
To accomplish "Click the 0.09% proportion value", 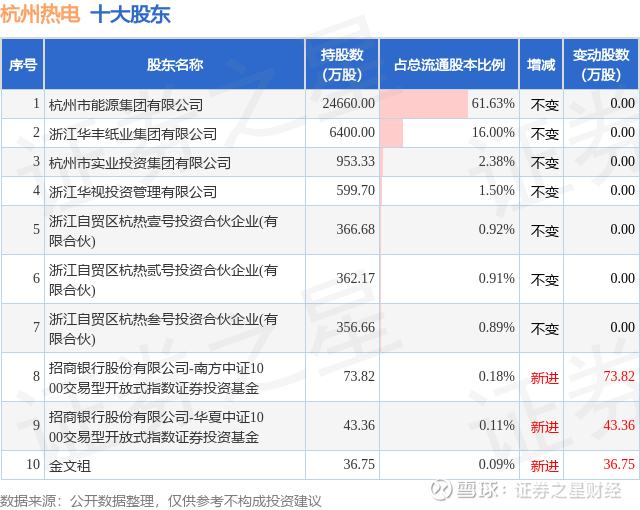I will point(496,464).
